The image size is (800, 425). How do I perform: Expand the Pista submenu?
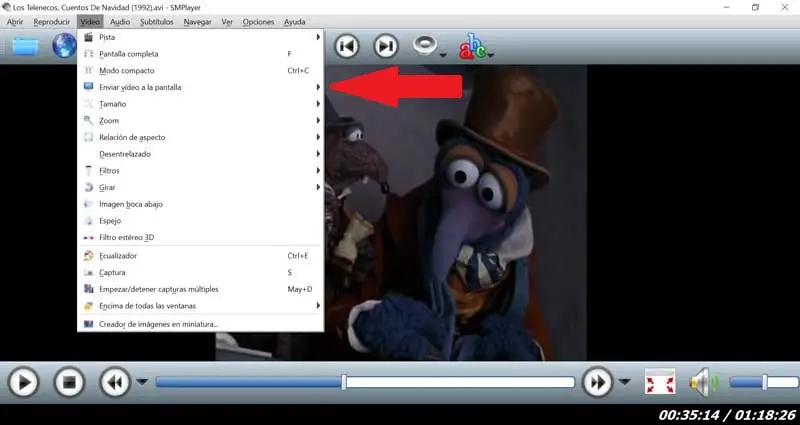coord(201,37)
